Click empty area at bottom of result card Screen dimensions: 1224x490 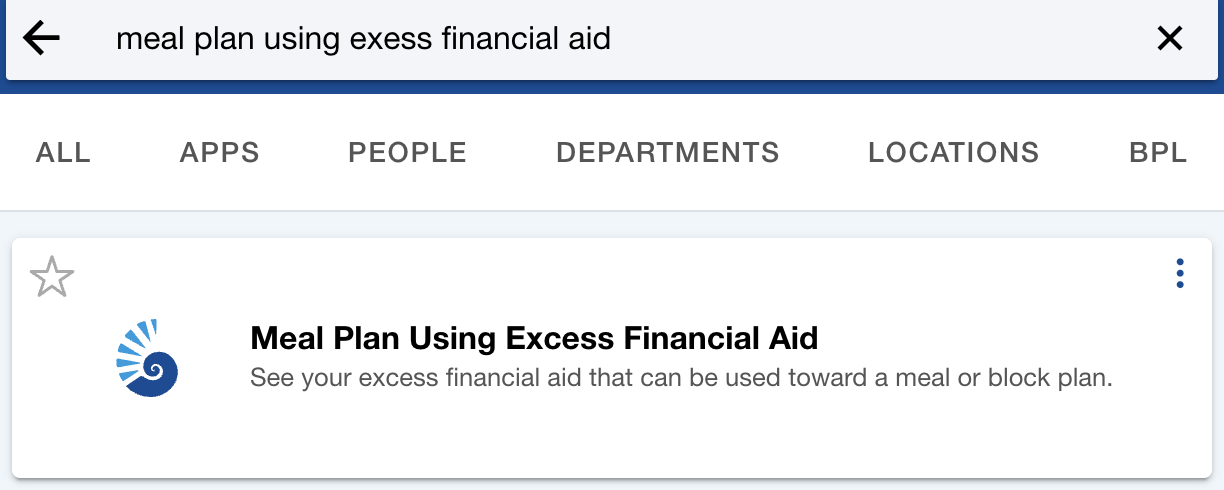[612, 440]
